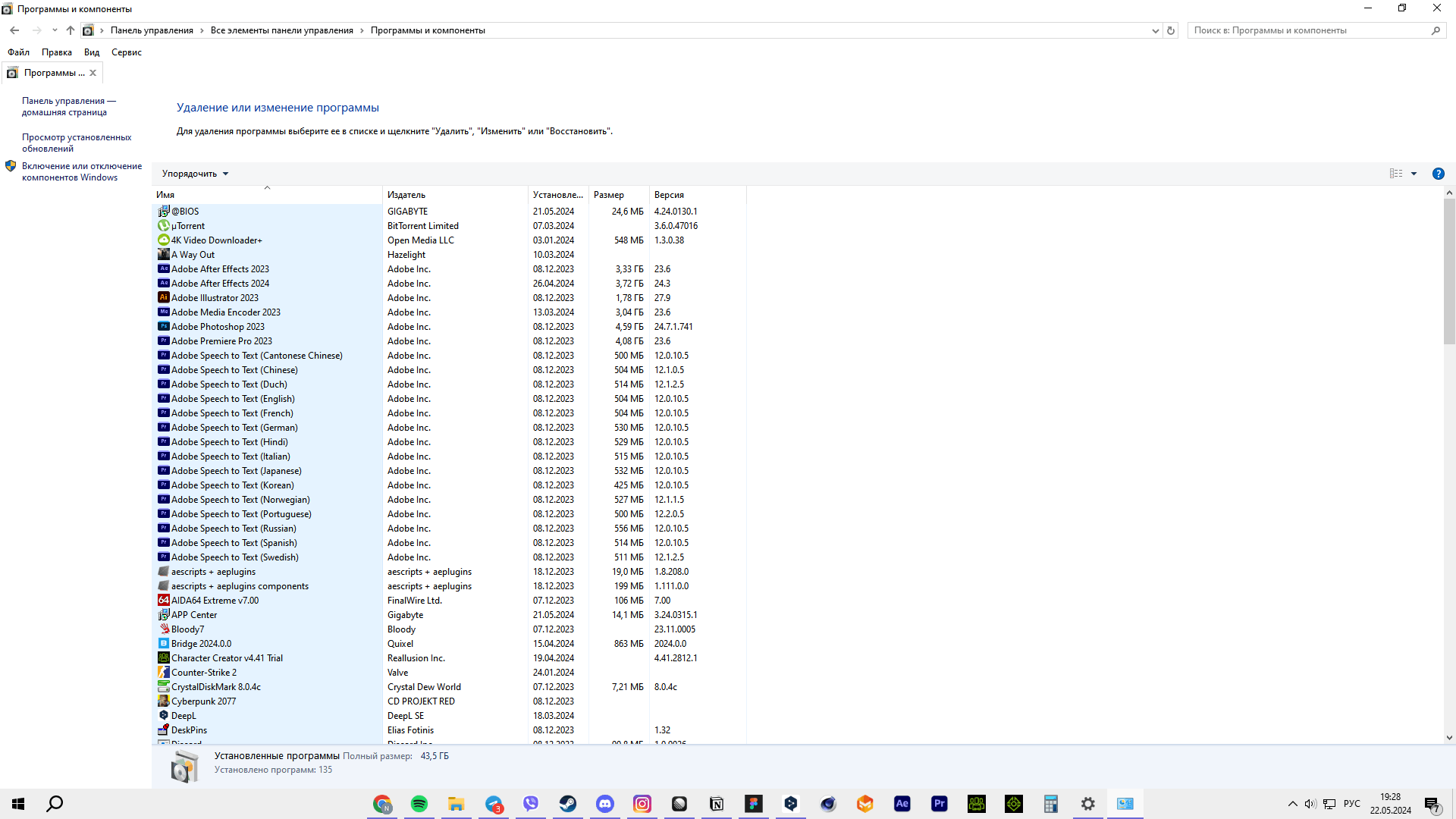Click the РУС language indicator

point(1352,804)
